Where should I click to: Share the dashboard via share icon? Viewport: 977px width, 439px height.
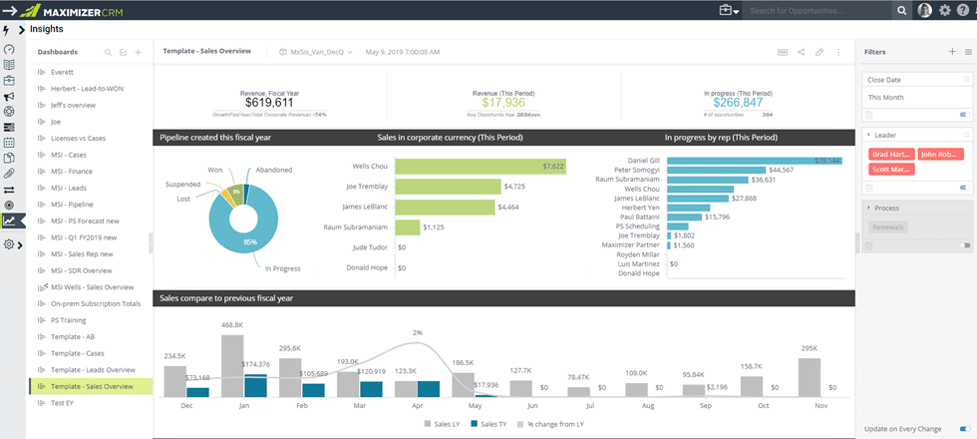[801, 52]
